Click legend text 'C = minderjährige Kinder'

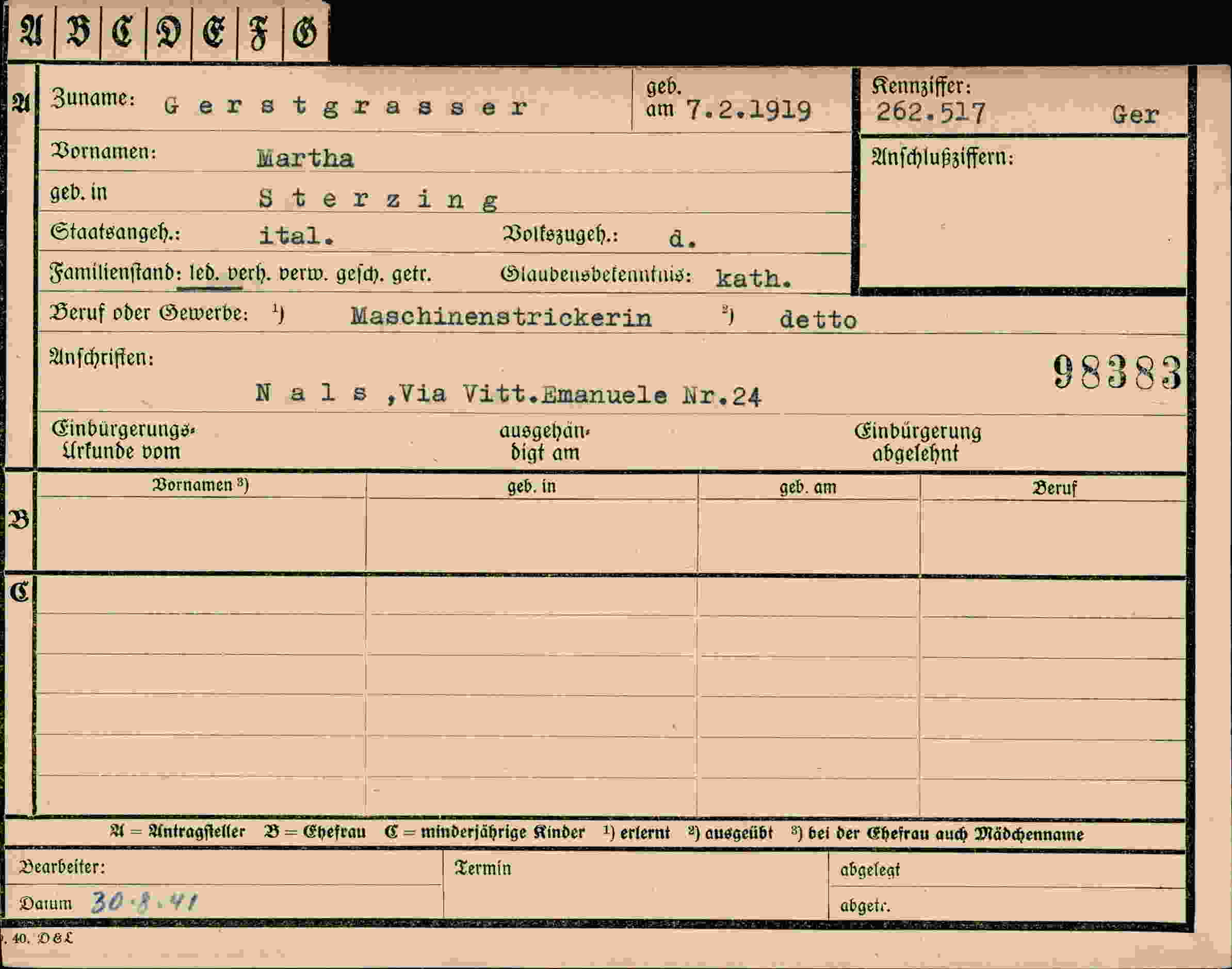(x=484, y=833)
